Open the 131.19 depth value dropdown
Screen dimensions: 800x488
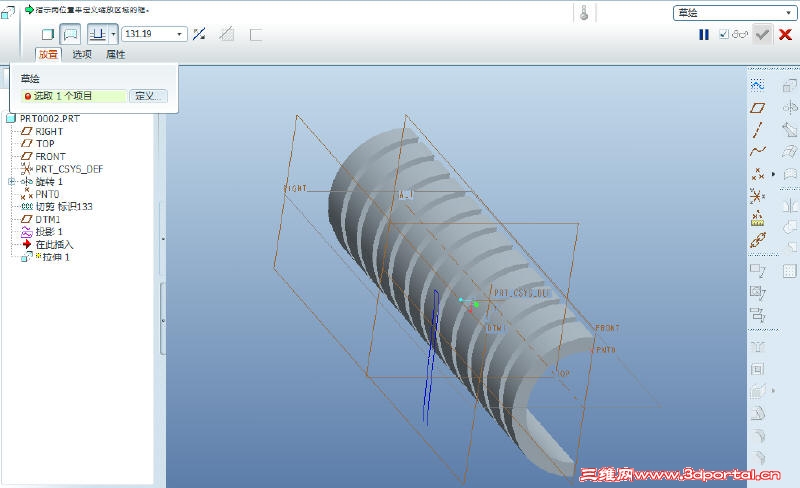tap(180, 34)
